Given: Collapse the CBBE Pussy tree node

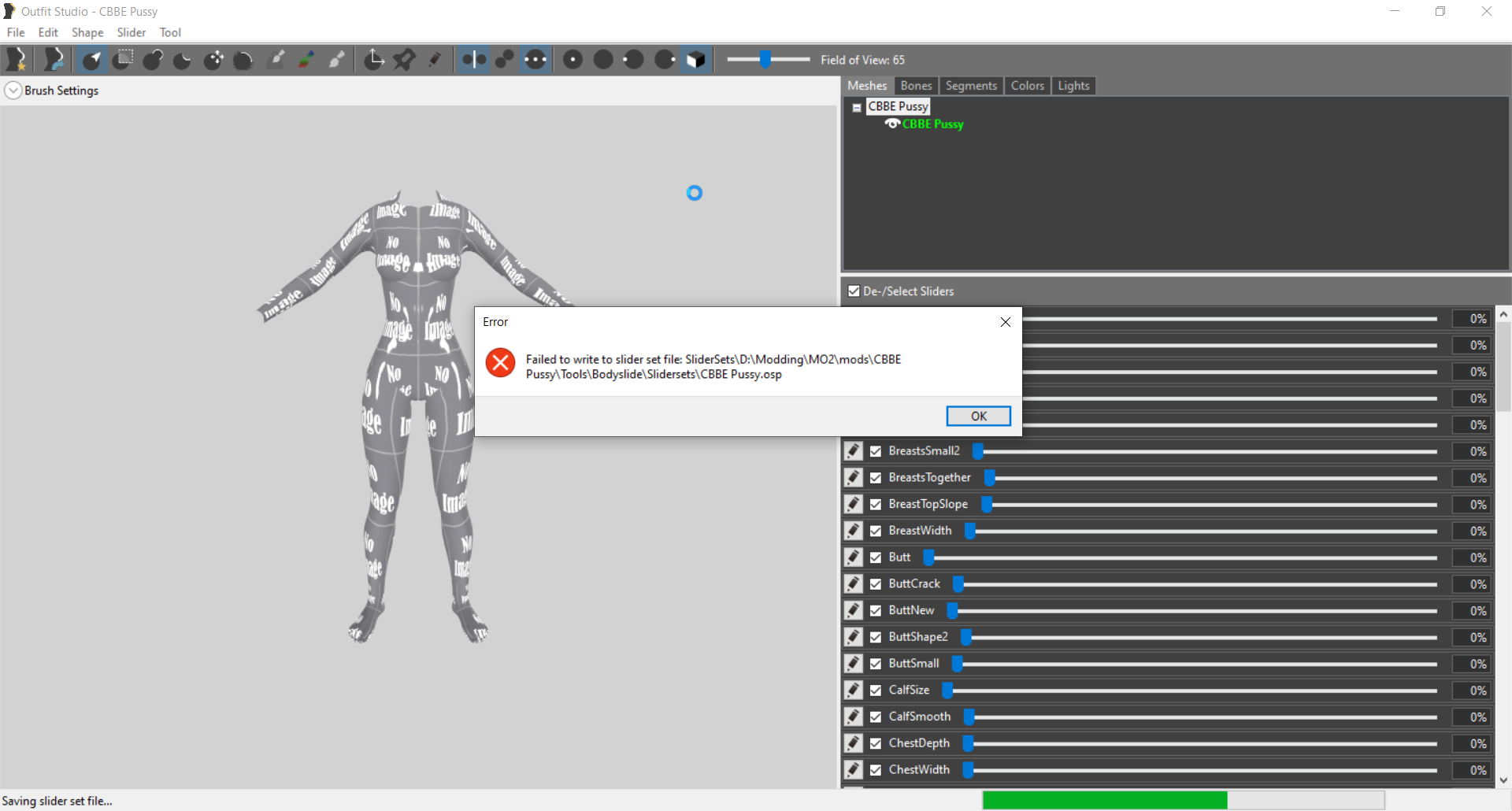Looking at the screenshot, I should click(x=857, y=108).
